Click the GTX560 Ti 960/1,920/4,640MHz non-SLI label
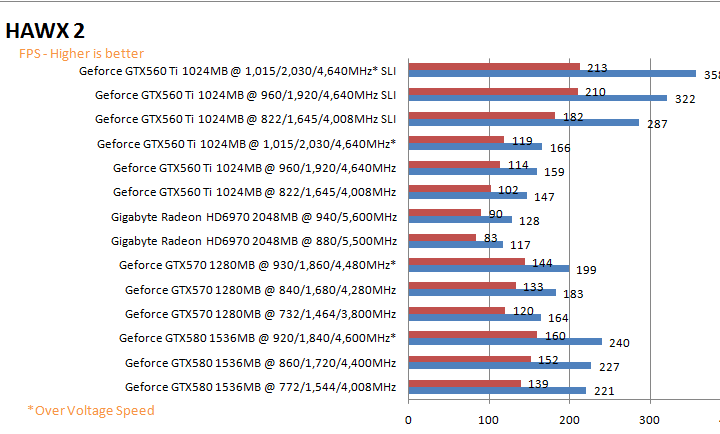Image resolution: width=720 pixels, height=434 pixels. point(254,168)
